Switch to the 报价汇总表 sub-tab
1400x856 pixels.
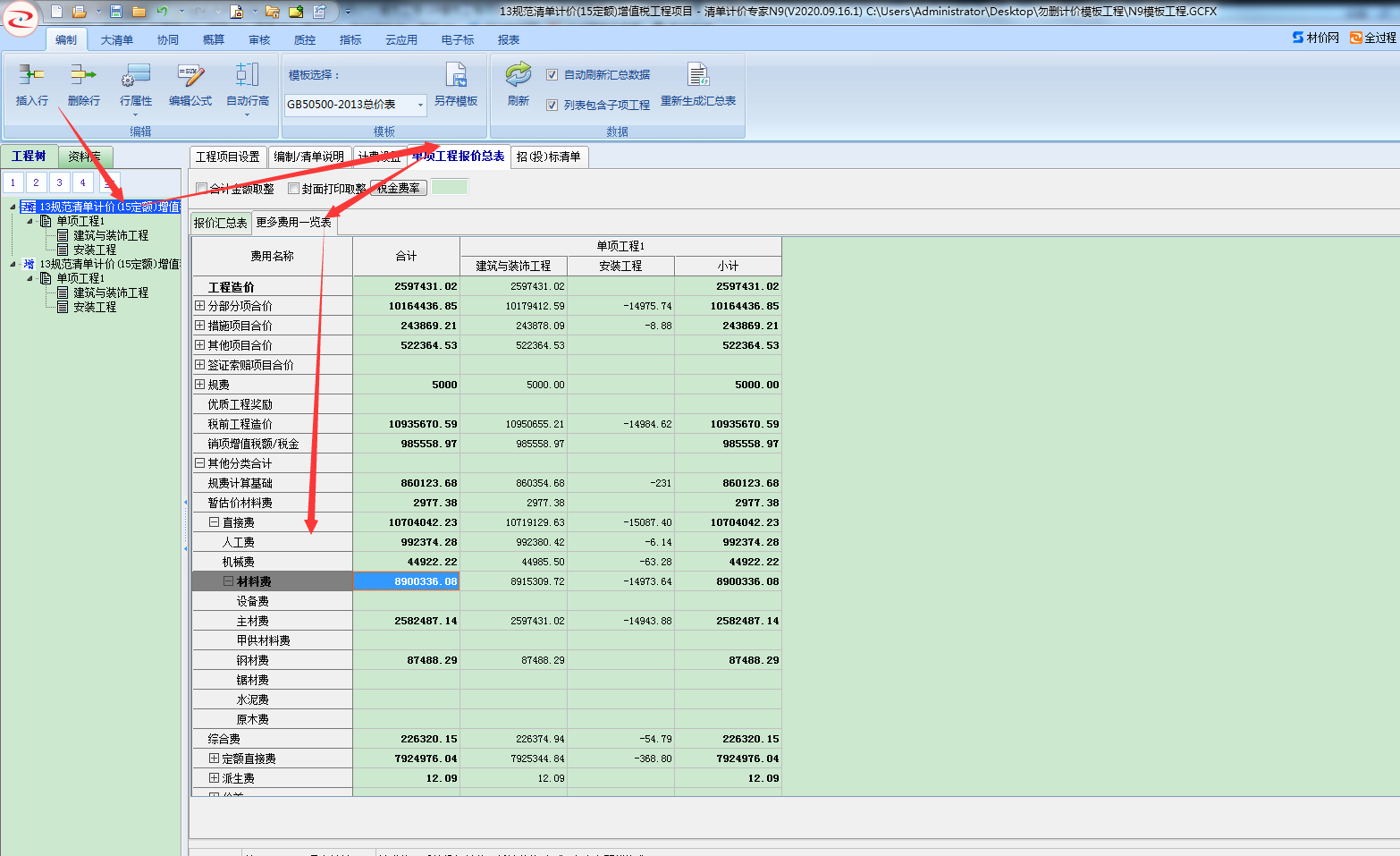click(x=221, y=223)
